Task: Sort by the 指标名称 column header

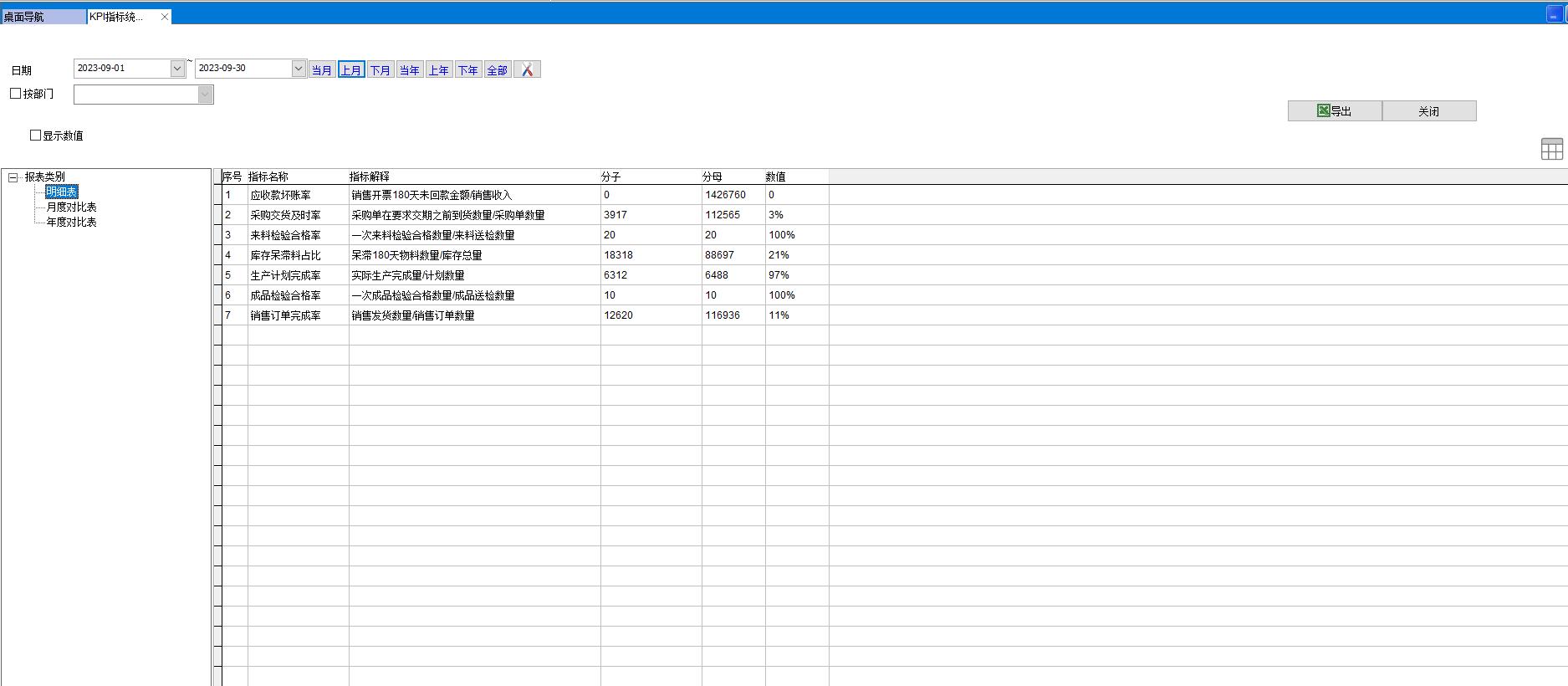Action: click(268, 177)
